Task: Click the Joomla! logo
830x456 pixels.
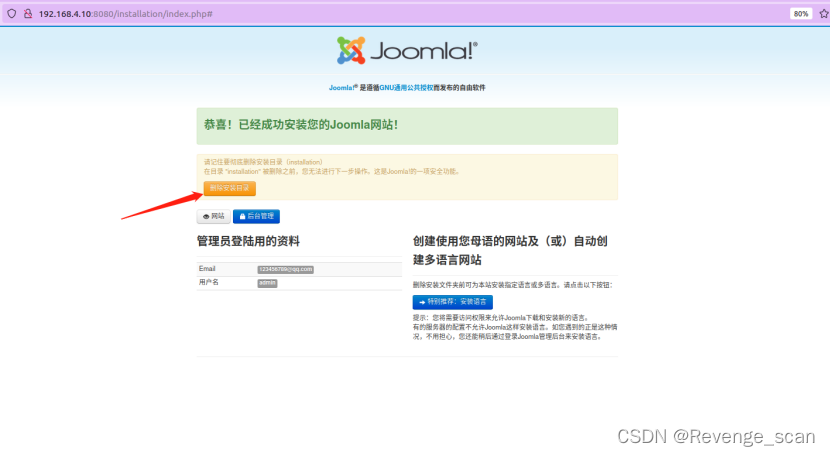Action: coord(407,51)
